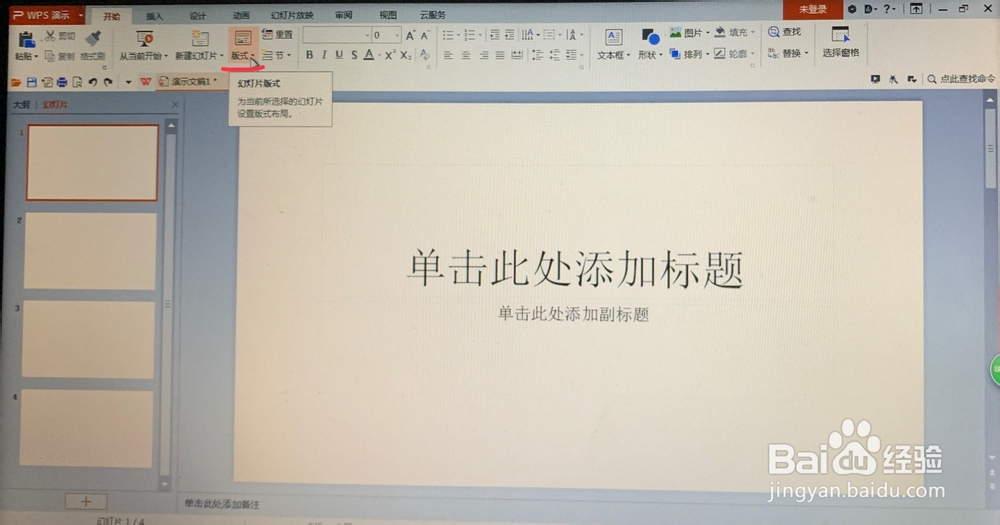Apply text Shadow (S) formatting
Screen dimensions: 1000x525
(354, 55)
